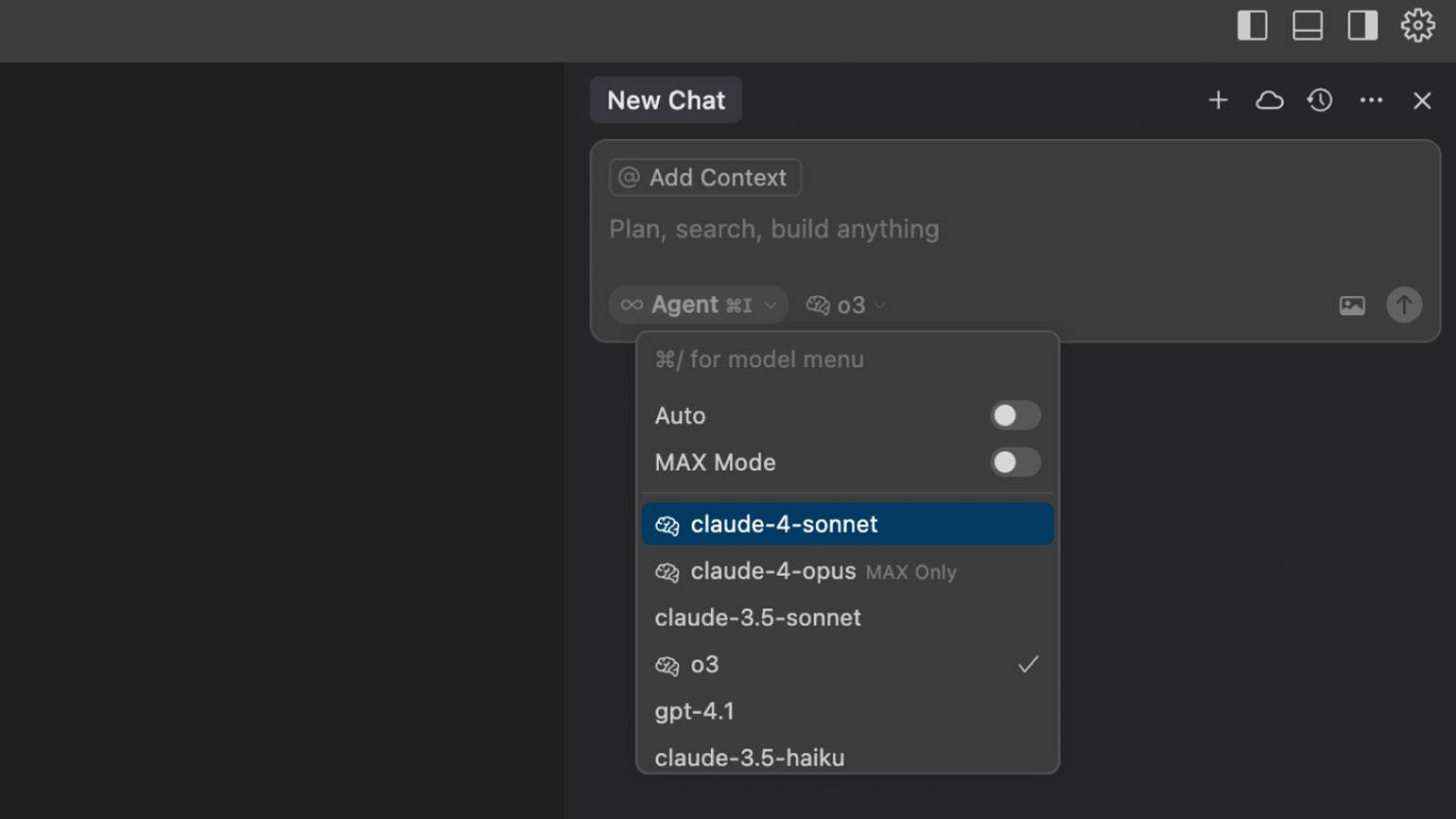The width and height of the screenshot is (1456, 819).
Task: Select claude-4-sonnet from the model list
Action: [847, 524]
